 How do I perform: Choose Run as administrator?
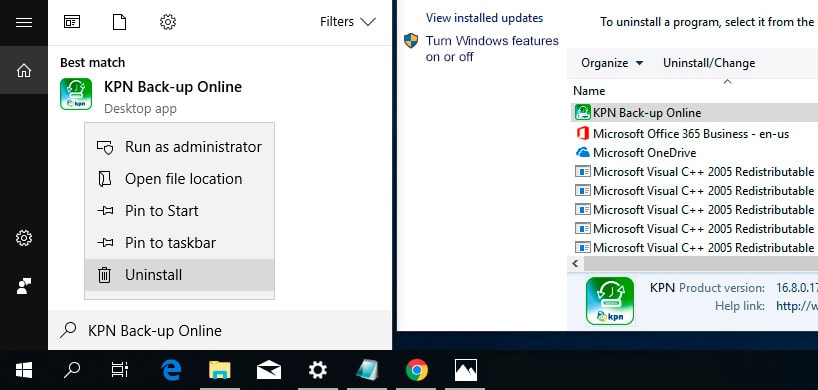179,147
